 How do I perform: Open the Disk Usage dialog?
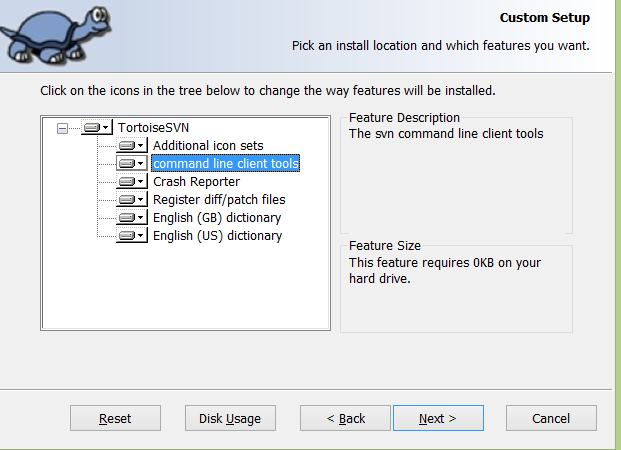tap(230, 418)
